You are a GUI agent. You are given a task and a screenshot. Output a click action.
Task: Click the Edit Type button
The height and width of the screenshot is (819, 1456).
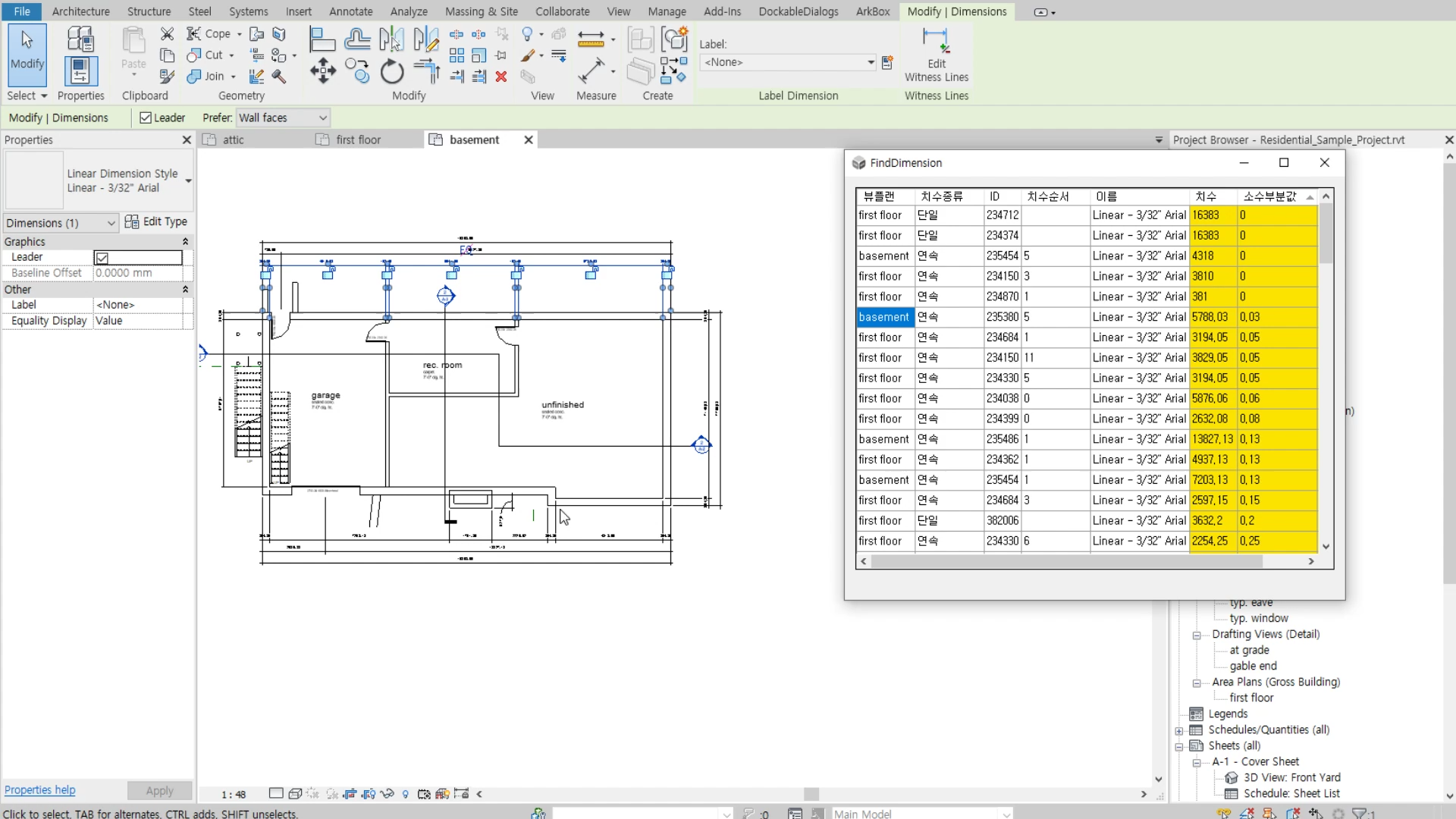tap(156, 221)
